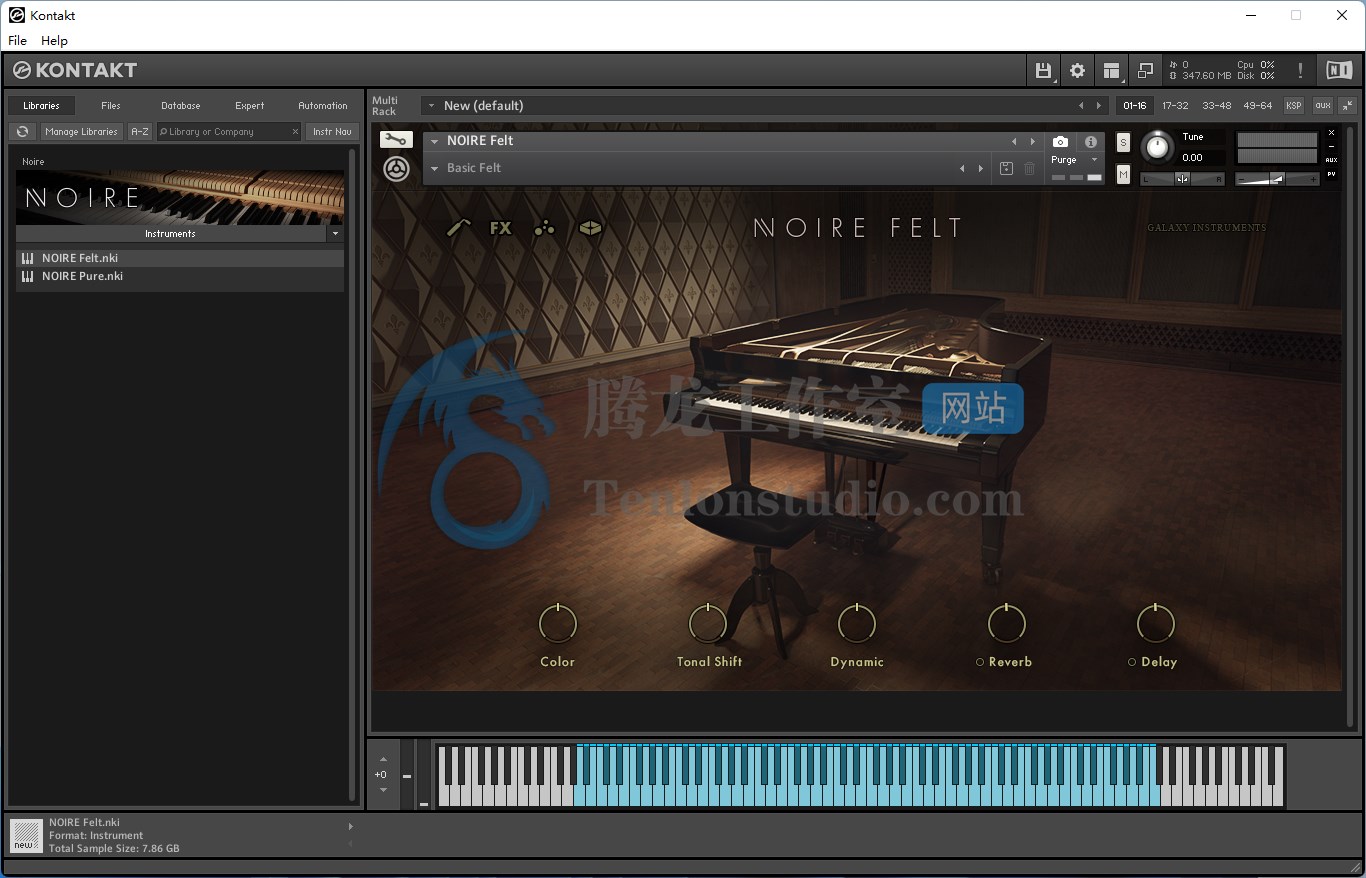Switch to the Database tab
Image resolution: width=1366 pixels, height=878 pixels.
[181, 105]
